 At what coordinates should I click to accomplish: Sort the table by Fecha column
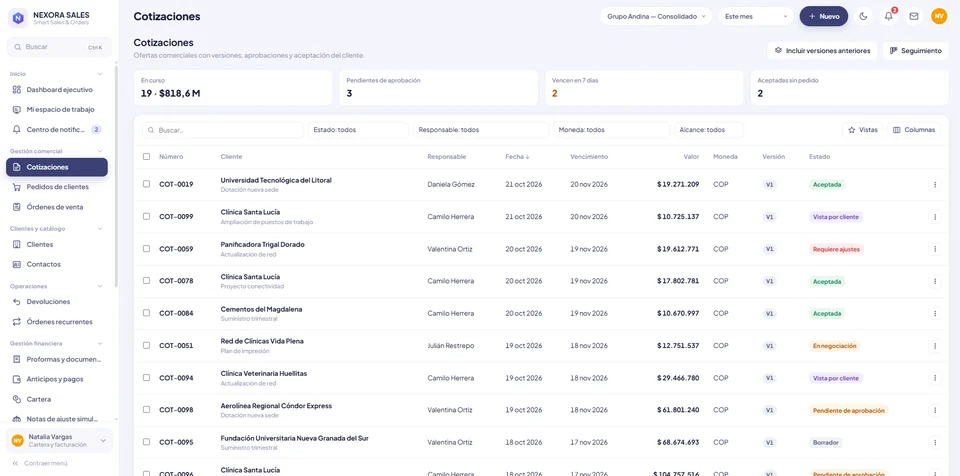click(517, 157)
